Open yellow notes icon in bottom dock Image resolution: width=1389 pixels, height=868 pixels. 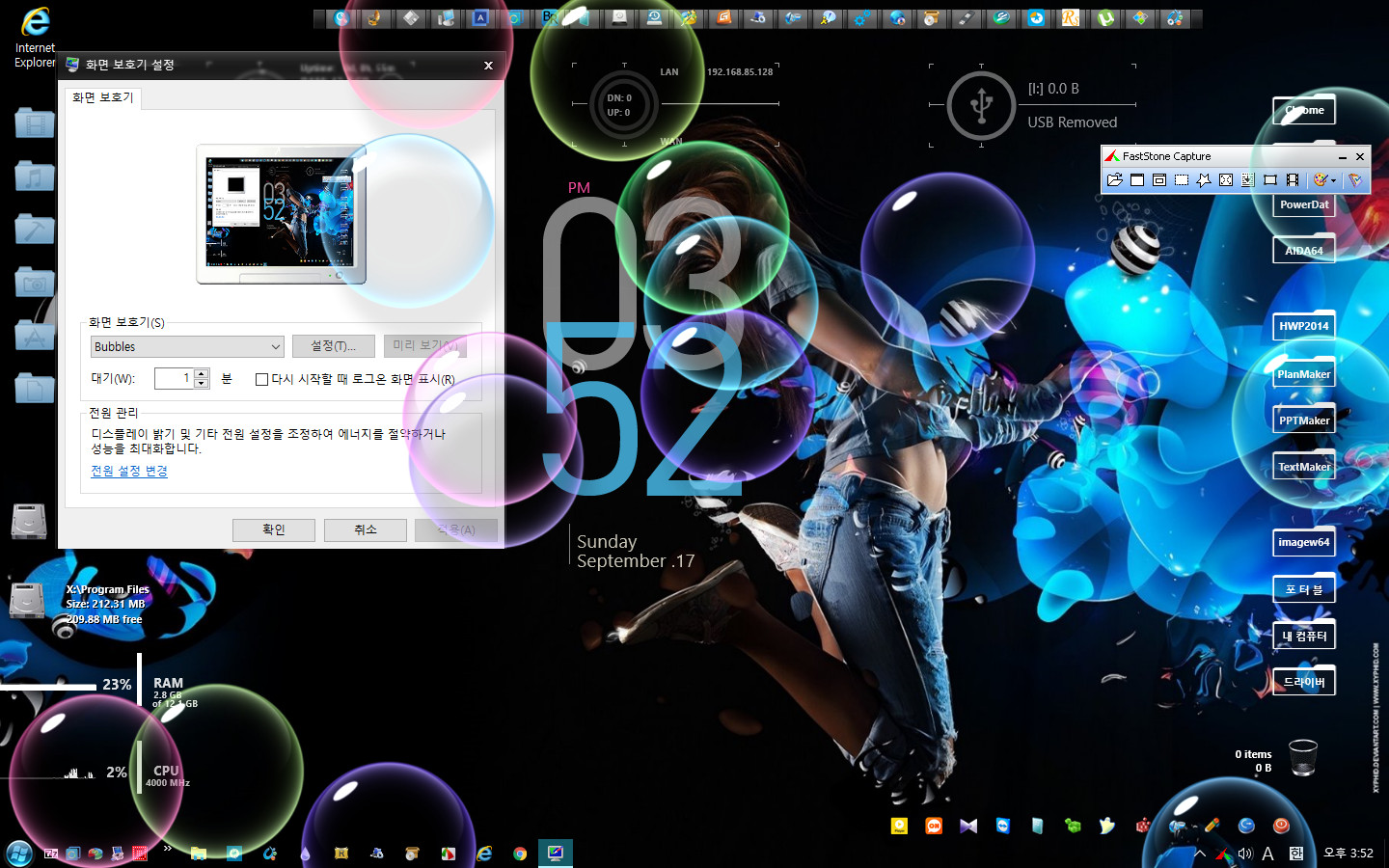(x=899, y=826)
